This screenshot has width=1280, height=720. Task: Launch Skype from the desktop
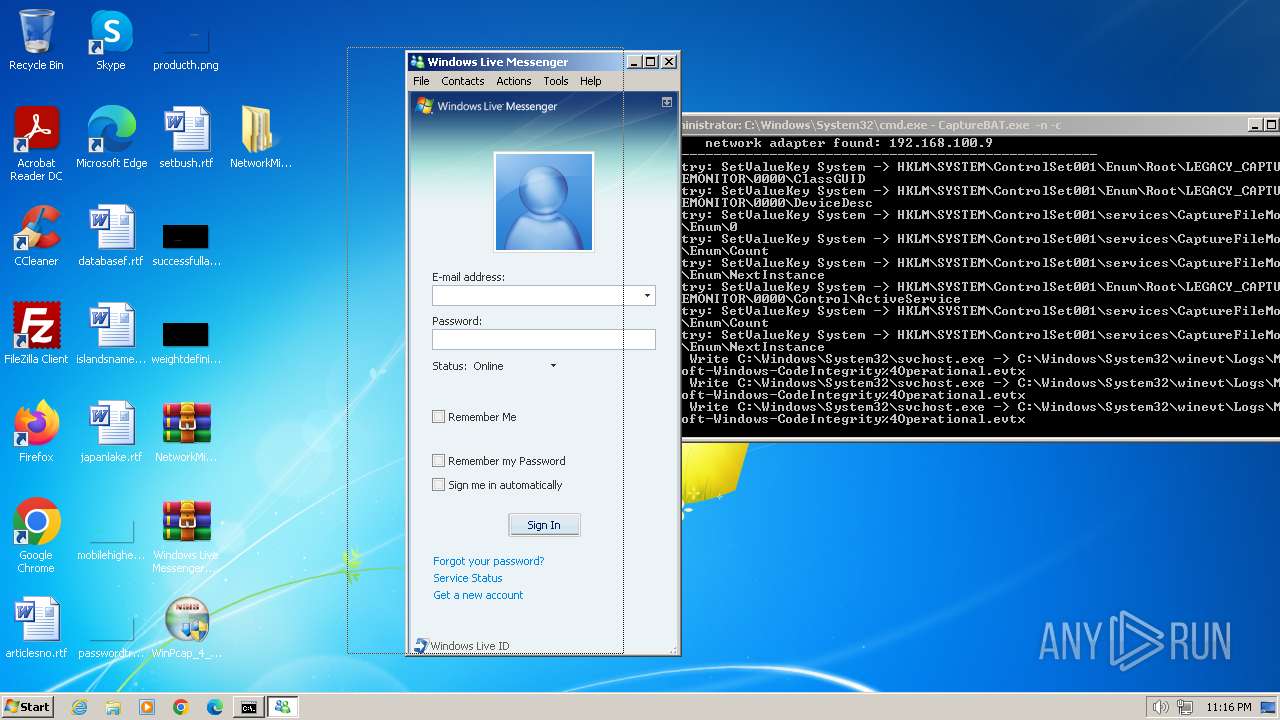pyautogui.click(x=111, y=40)
